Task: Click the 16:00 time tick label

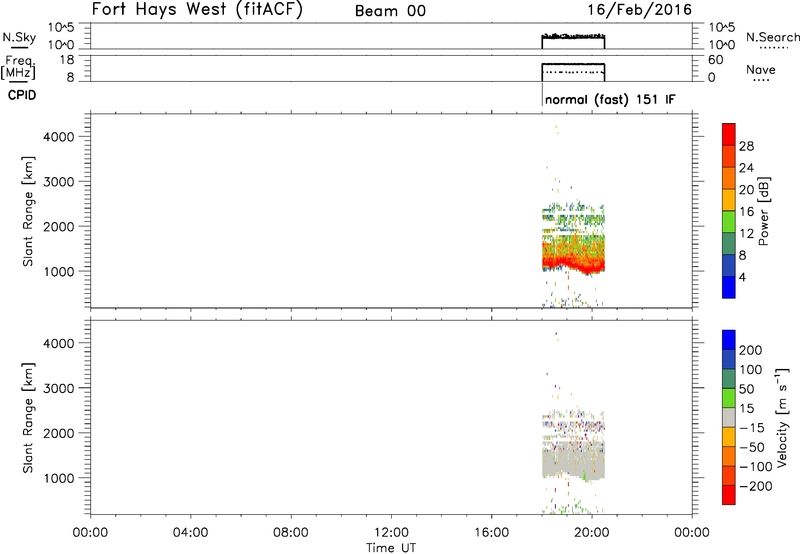Action: point(491,533)
